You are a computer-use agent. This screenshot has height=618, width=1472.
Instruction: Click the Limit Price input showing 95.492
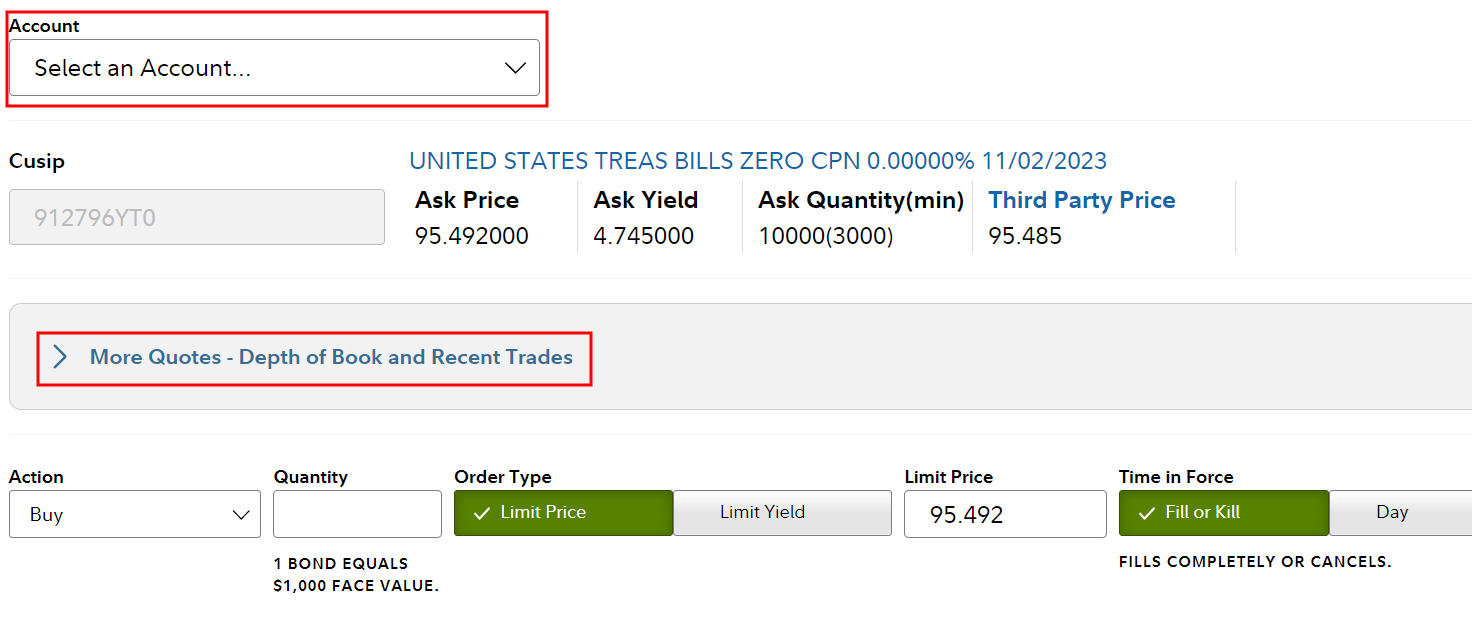[1004, 514]
